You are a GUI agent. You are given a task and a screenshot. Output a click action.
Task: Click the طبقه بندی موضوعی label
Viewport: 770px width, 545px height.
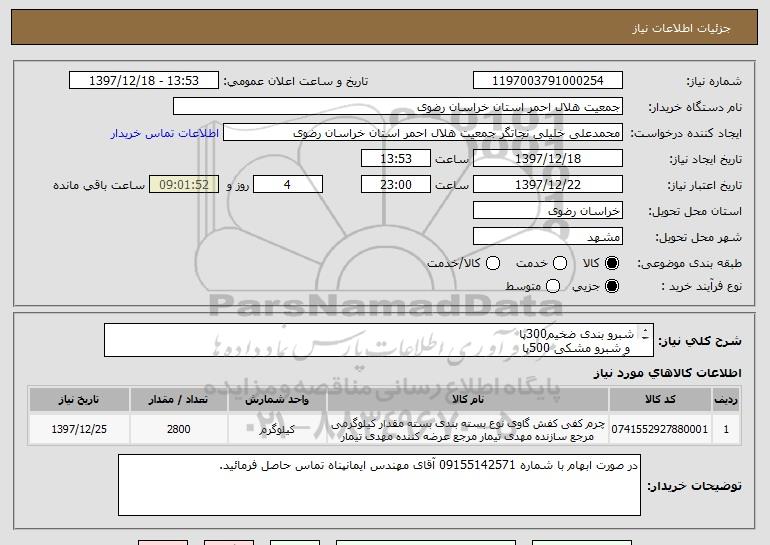click(689, 263)
